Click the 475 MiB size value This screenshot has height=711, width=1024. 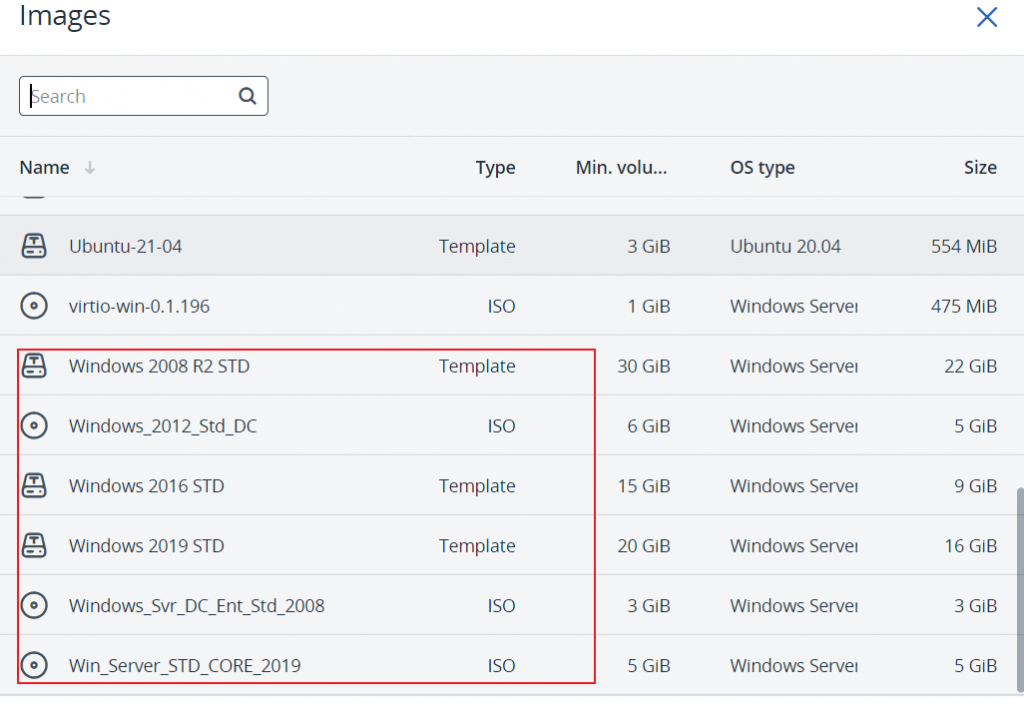coord(964,306)
